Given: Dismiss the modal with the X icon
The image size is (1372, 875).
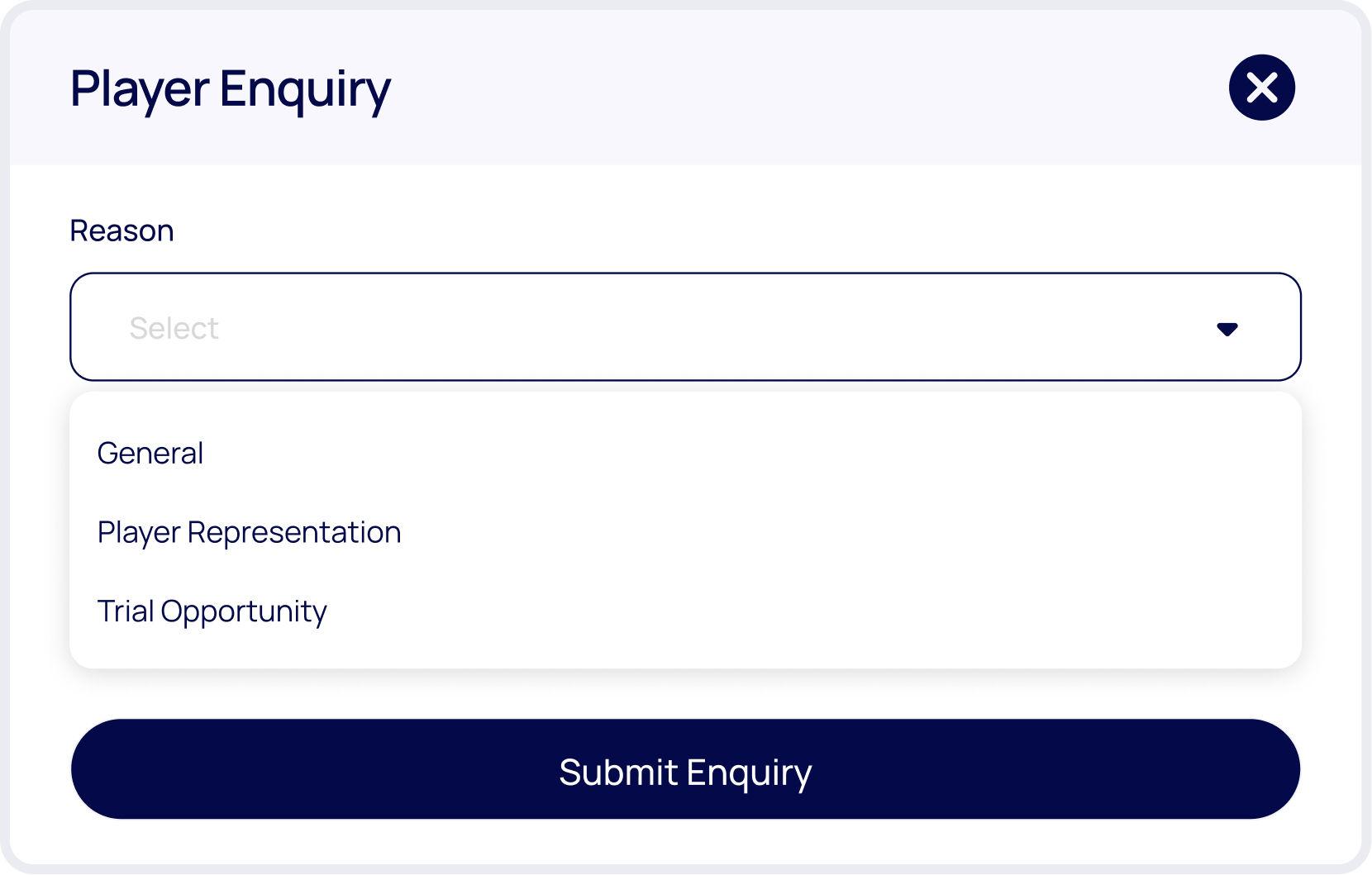Looking at the screenshot, I should tap(1261, 88).
